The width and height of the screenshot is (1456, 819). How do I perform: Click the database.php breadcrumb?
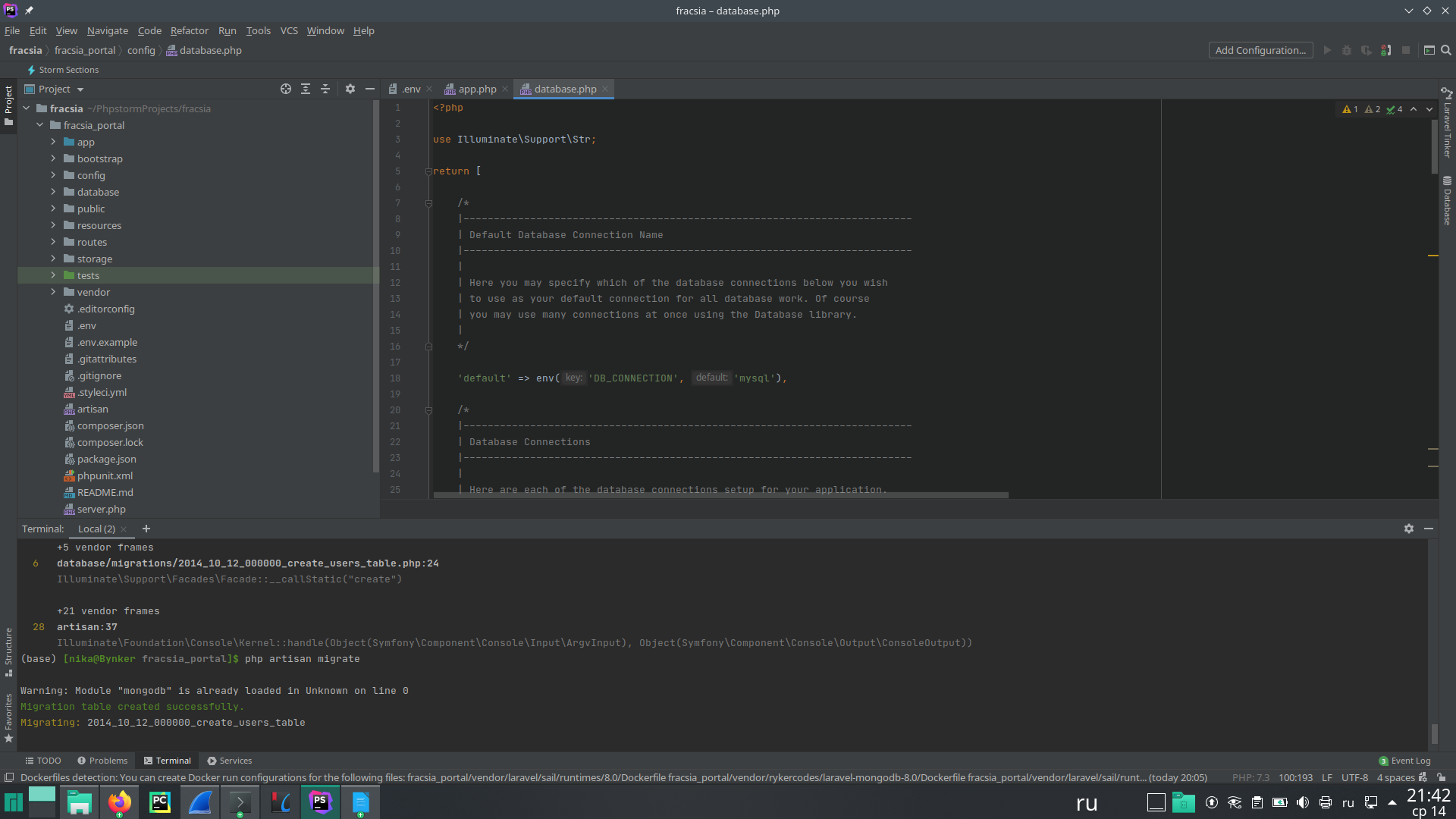[203, 50]
